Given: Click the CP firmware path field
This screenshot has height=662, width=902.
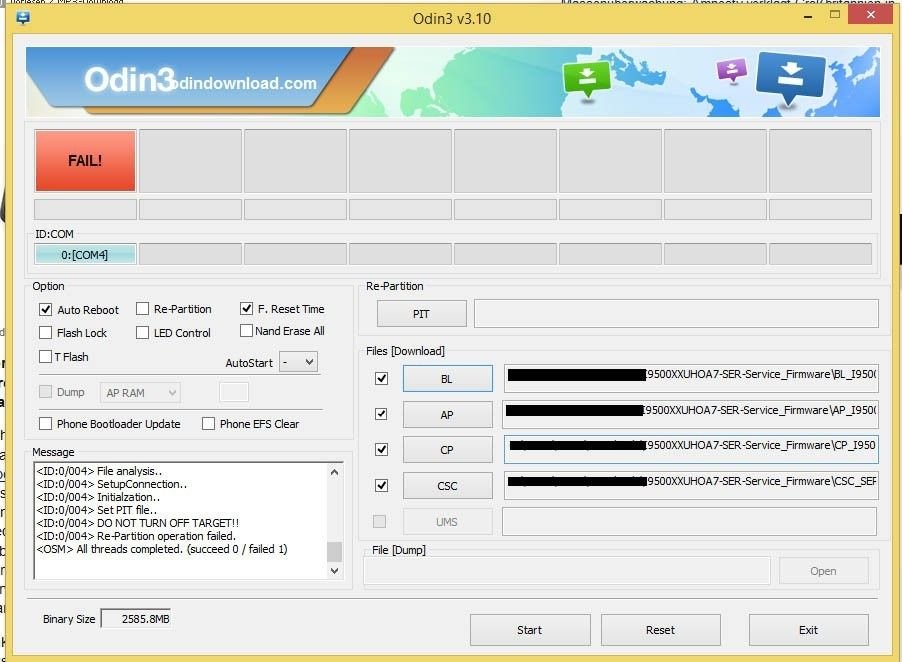Looking at the screenshot, I should tap(691, 449).
